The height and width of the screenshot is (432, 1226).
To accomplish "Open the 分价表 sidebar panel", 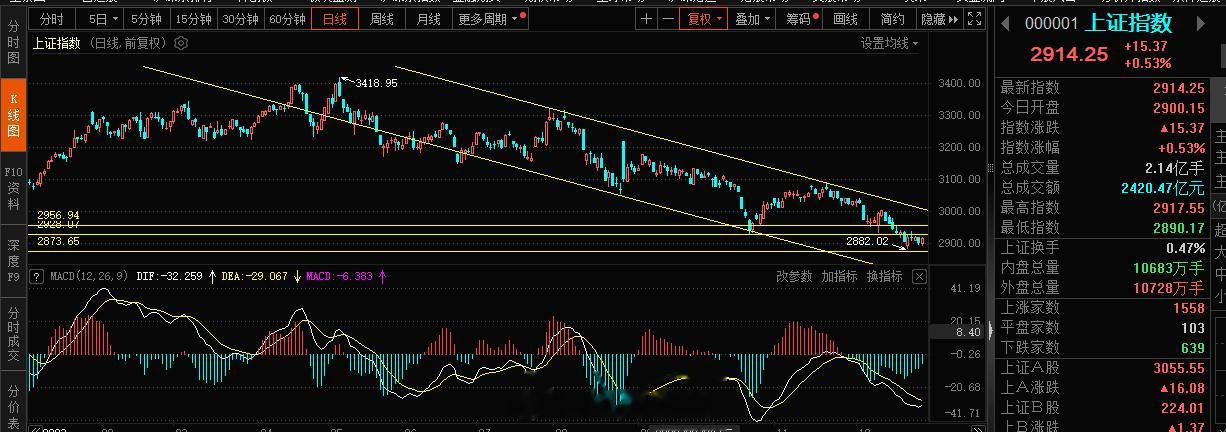I will pos(14,404).
